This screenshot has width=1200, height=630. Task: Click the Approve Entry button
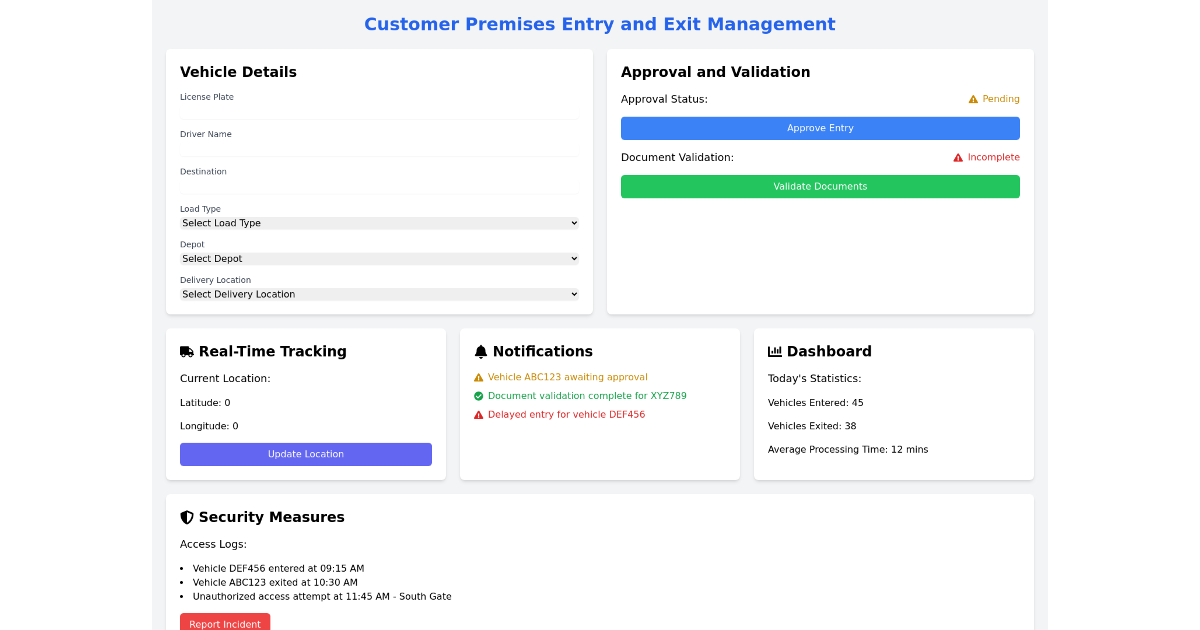coord(820,128)
